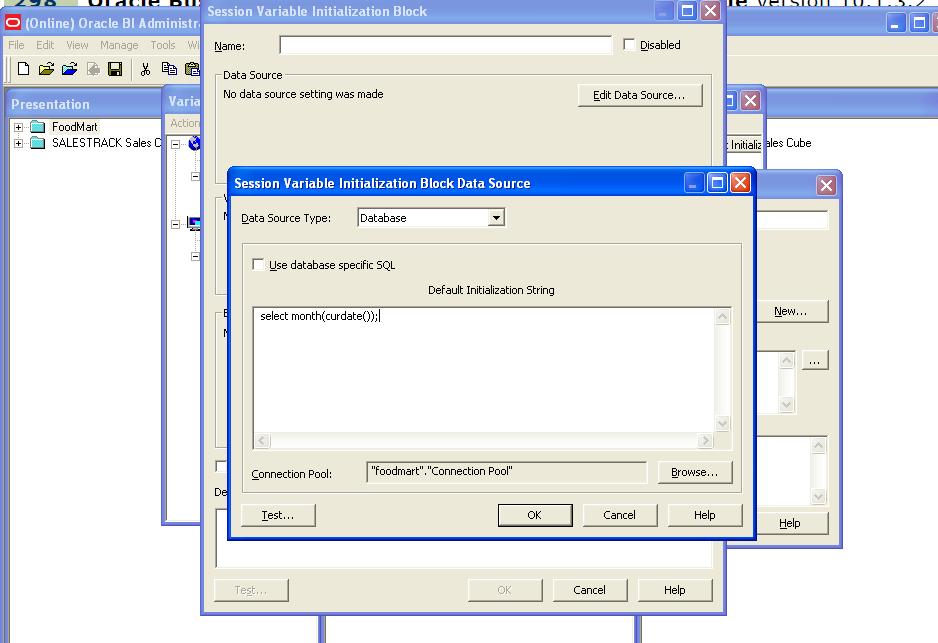Screen dimensions: 938x643
Task: Click the Cut scissors toolbar icon
Action: 145,69
